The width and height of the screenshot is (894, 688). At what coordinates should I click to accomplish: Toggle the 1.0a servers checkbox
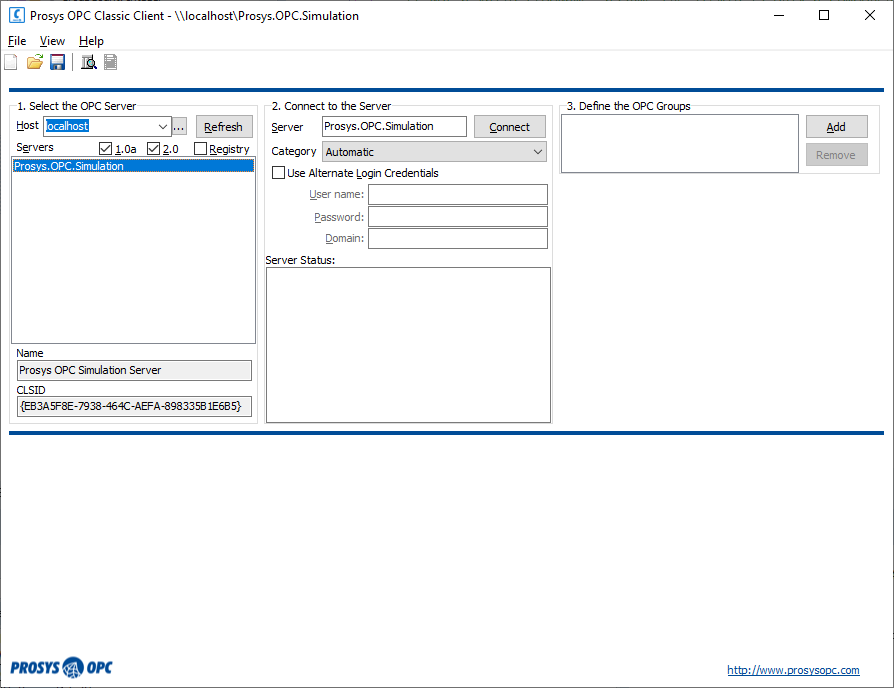pos(105,149)
